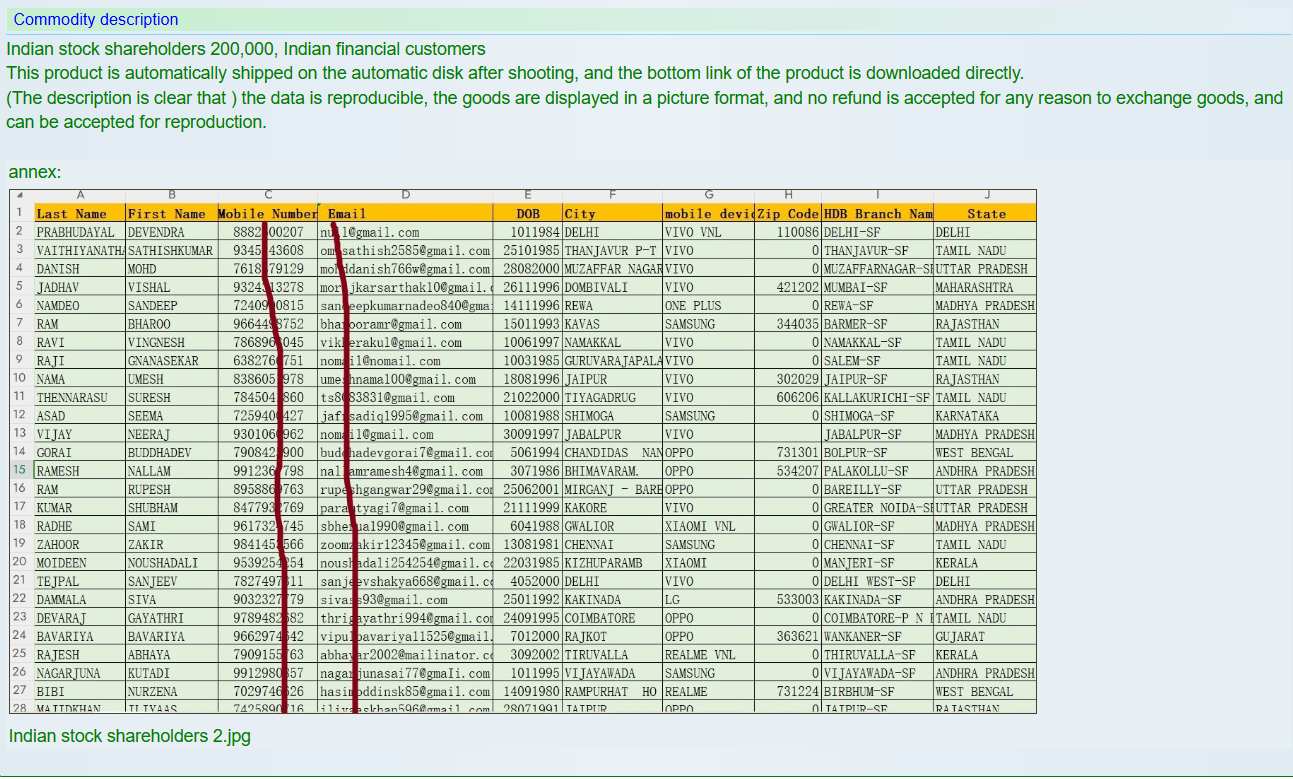Viewport: 1293px width, 779px height.
Task: Click the HDB Branch Name column header
Action: coord(877,214)
